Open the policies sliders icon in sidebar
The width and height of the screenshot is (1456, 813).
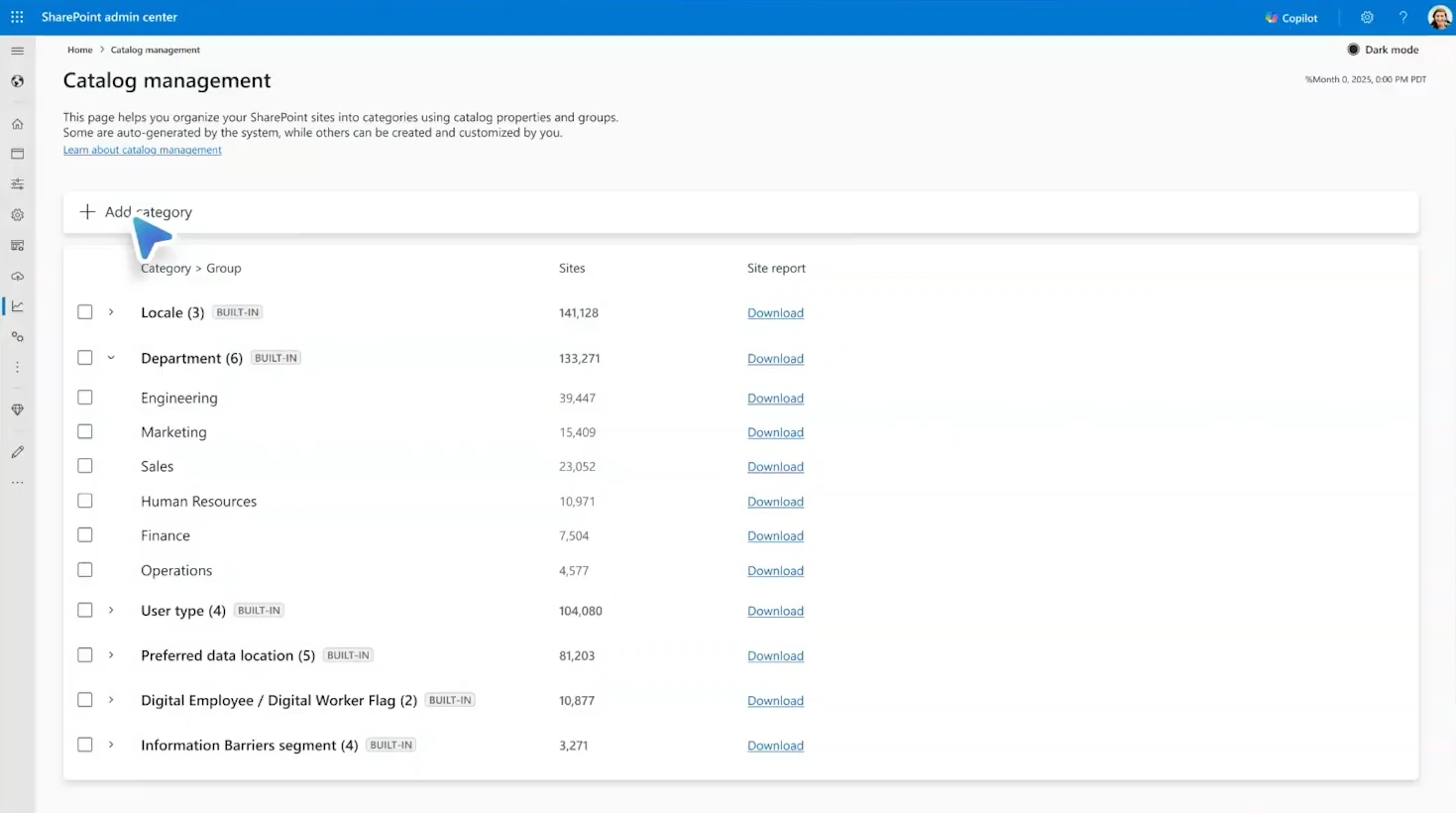pos(17,184)
